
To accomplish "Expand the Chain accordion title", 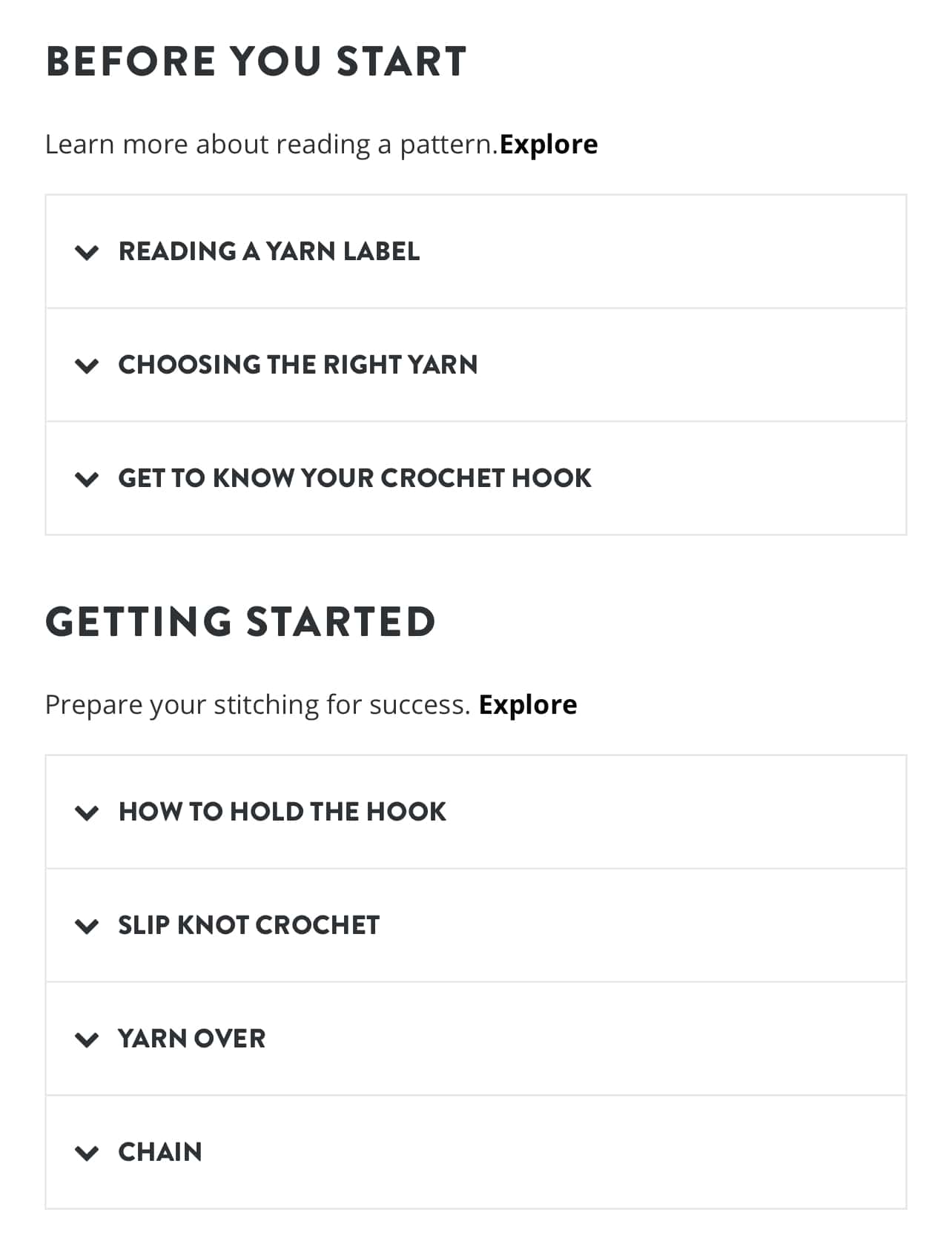I will (160, 1153).
